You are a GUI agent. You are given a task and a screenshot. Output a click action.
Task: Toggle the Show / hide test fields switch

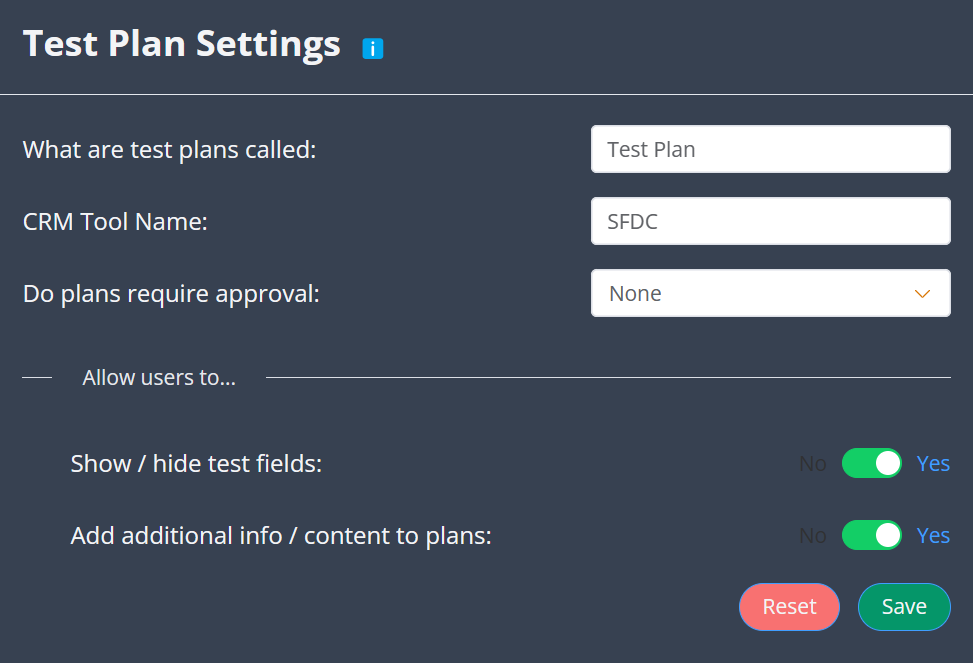[872, 464]
